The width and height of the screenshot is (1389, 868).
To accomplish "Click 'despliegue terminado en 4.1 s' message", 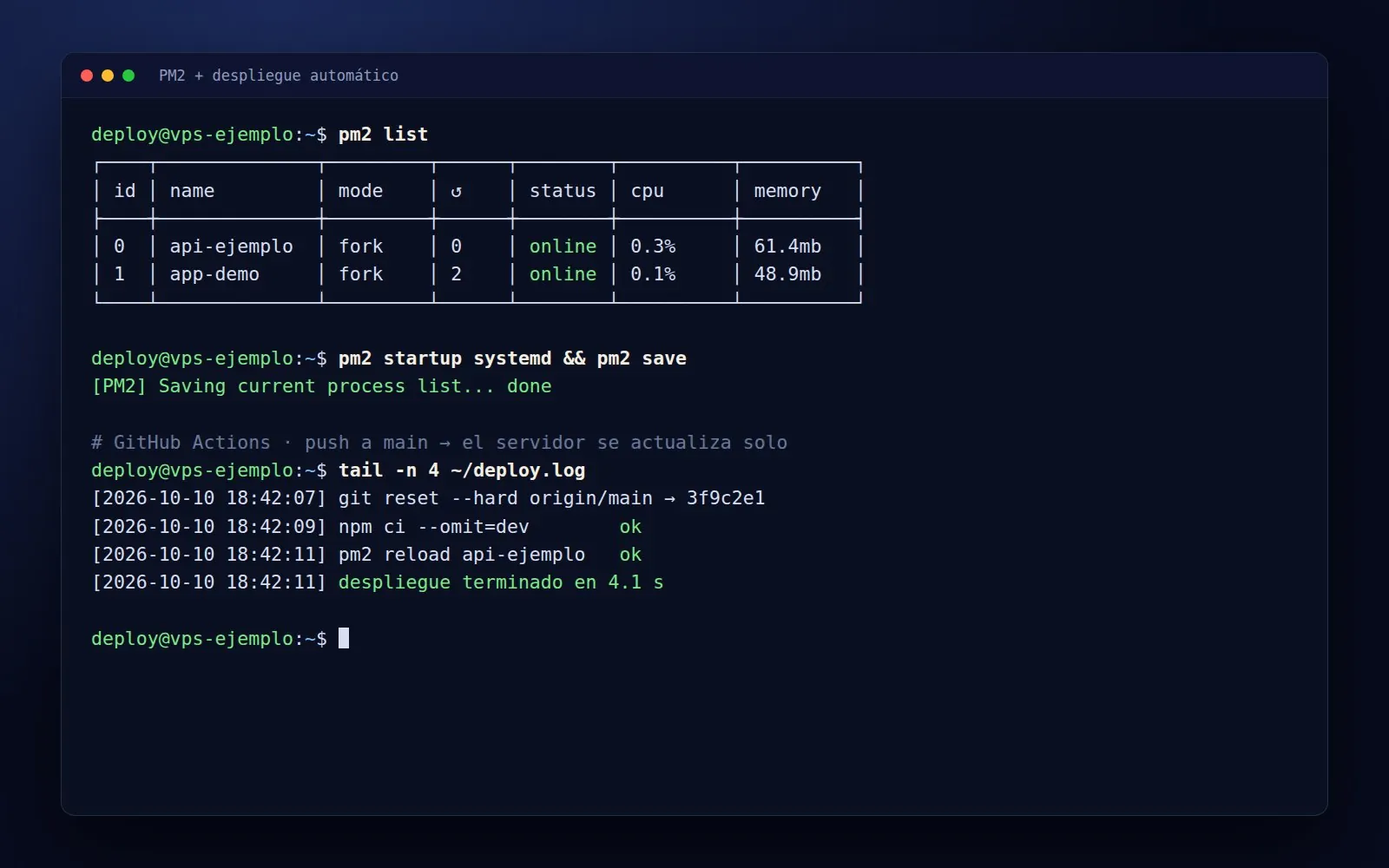I will (x=501, y=582).
